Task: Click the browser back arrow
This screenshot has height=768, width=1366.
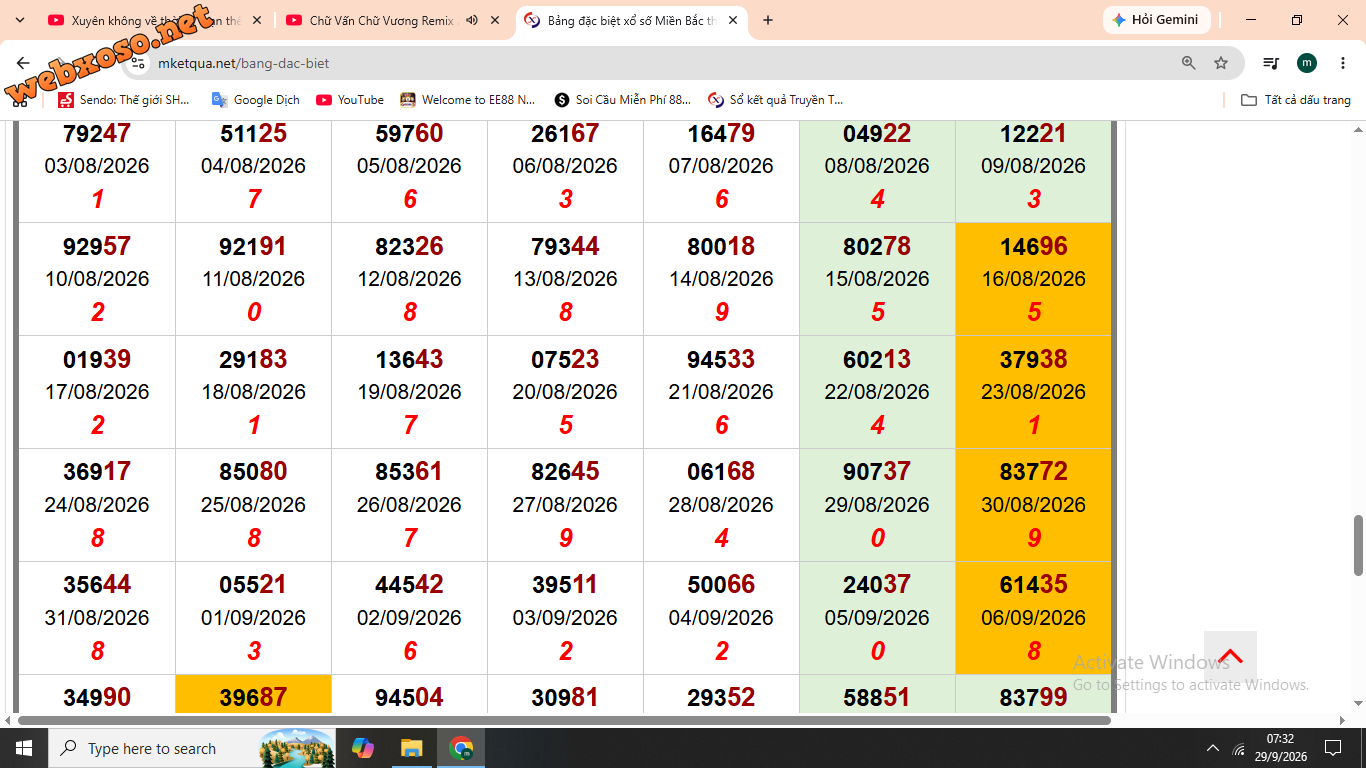Action: (x=23, y=63)
